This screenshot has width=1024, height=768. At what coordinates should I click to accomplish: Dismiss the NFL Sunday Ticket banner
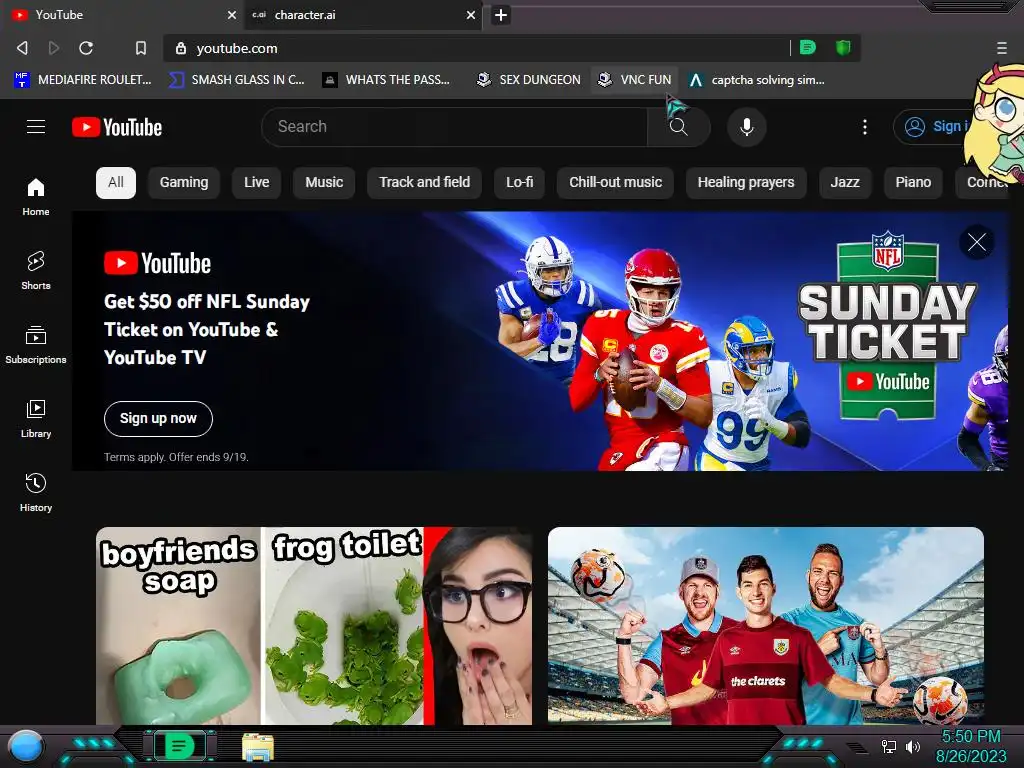976,242
